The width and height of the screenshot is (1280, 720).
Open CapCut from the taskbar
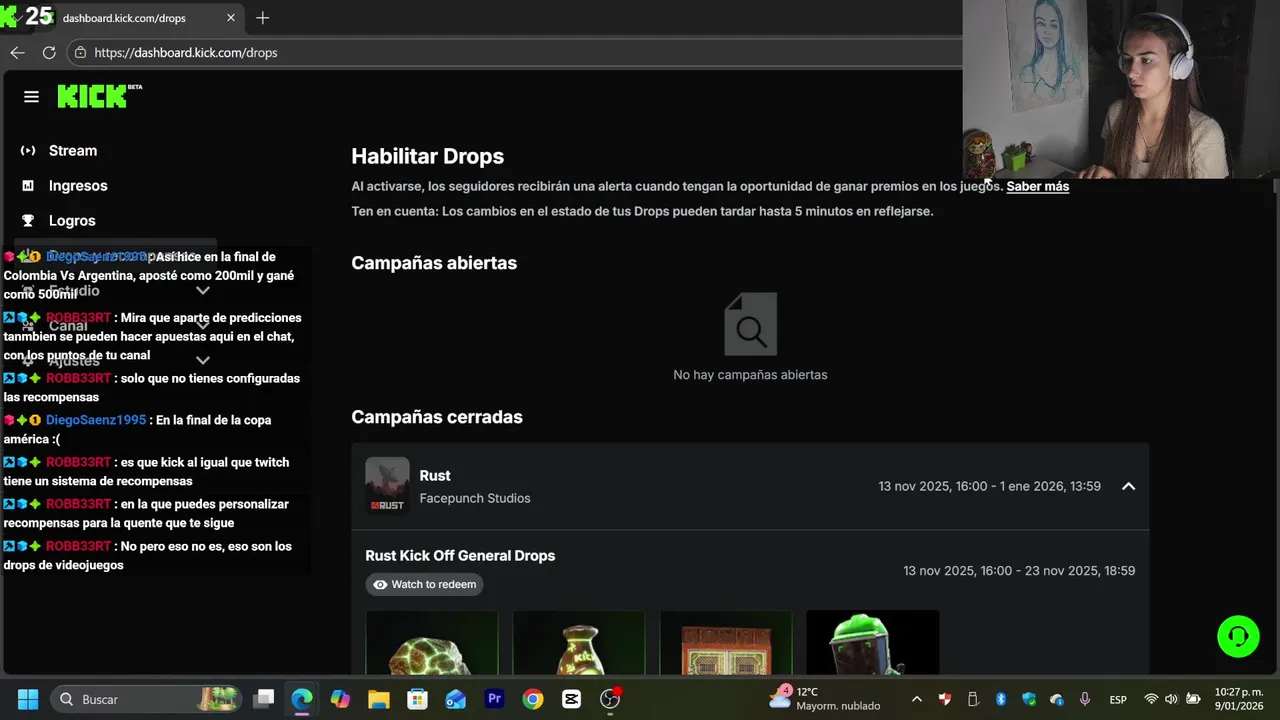coord(571,699)
